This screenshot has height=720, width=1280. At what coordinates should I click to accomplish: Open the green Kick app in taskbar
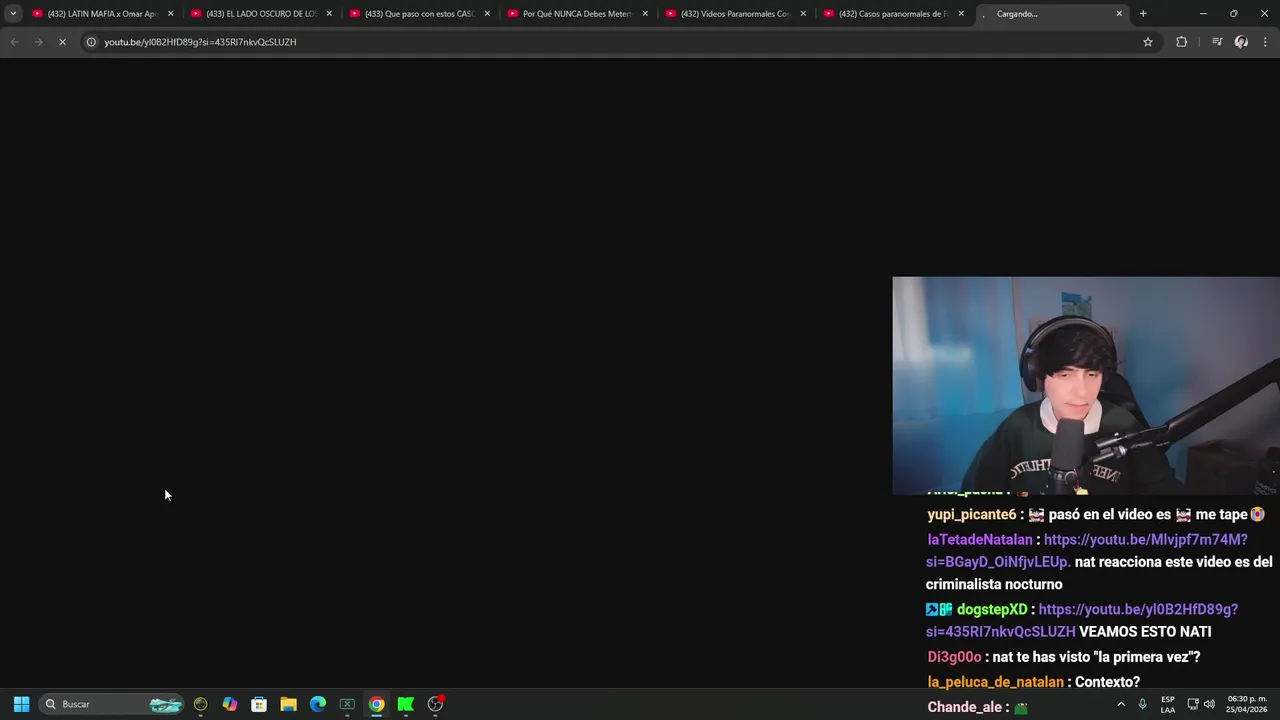click(405, 704)
